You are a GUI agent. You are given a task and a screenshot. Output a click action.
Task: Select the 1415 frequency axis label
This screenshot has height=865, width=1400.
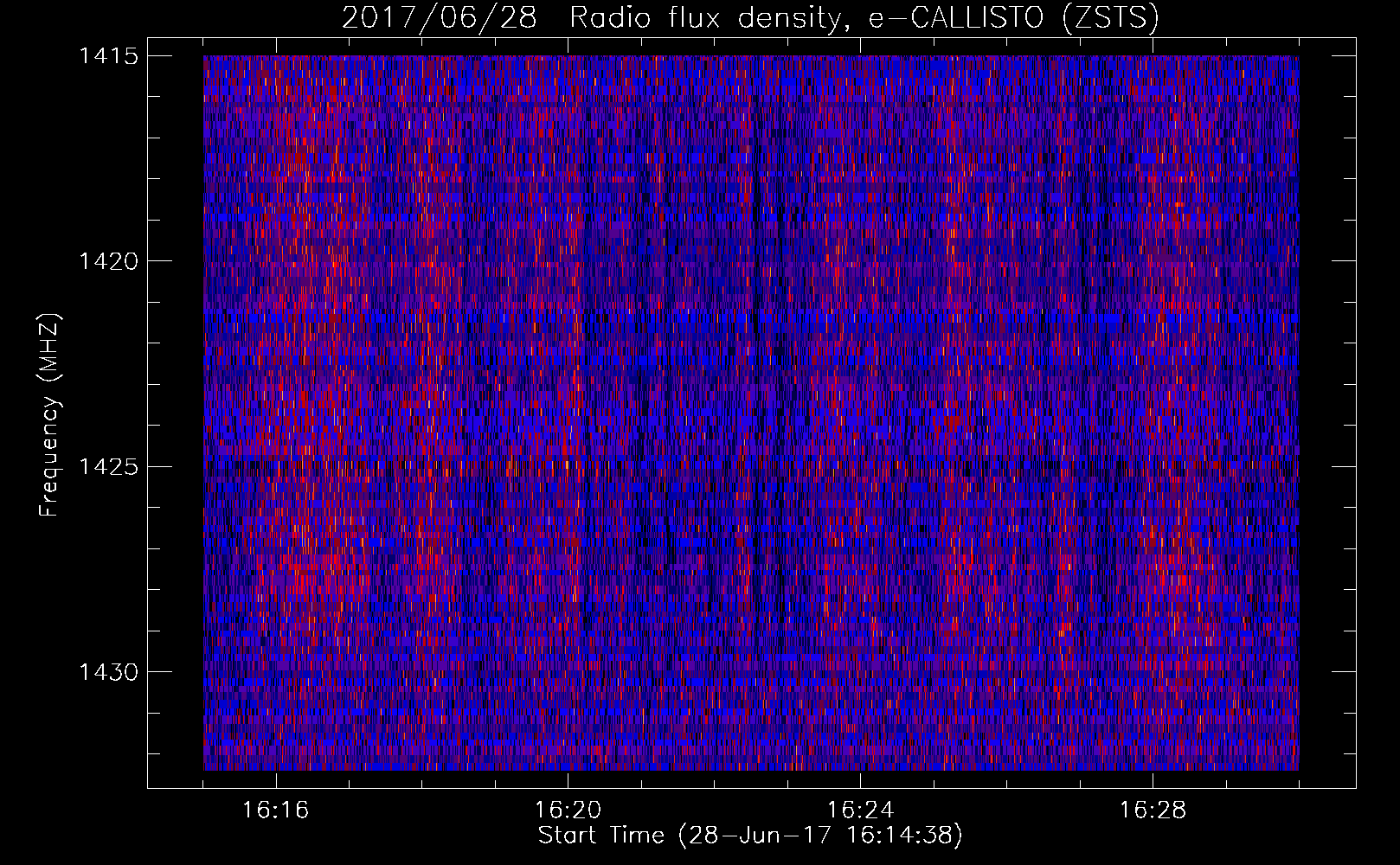108,56
